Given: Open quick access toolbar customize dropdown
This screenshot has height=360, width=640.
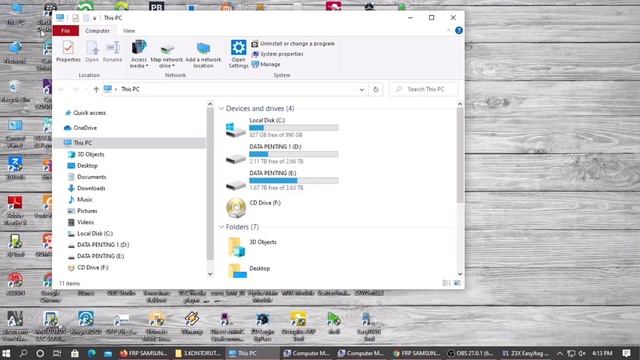Looking at the screenshot, I should (x=95, y=18).
